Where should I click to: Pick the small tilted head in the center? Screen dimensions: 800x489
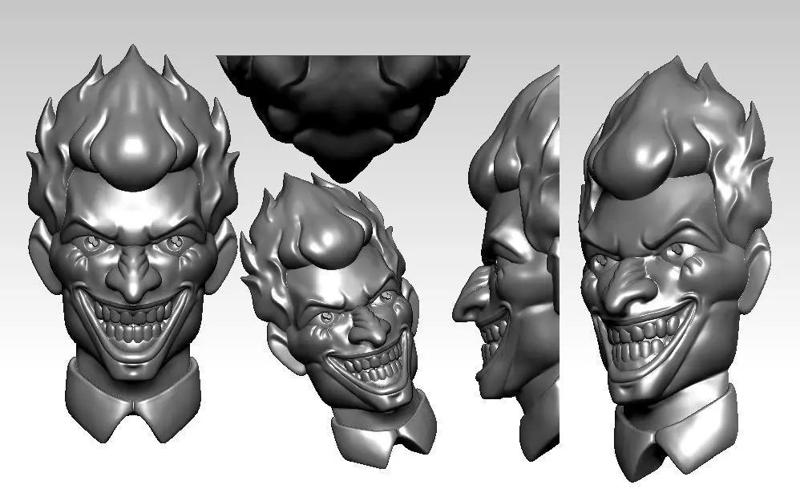click(339, 322)
